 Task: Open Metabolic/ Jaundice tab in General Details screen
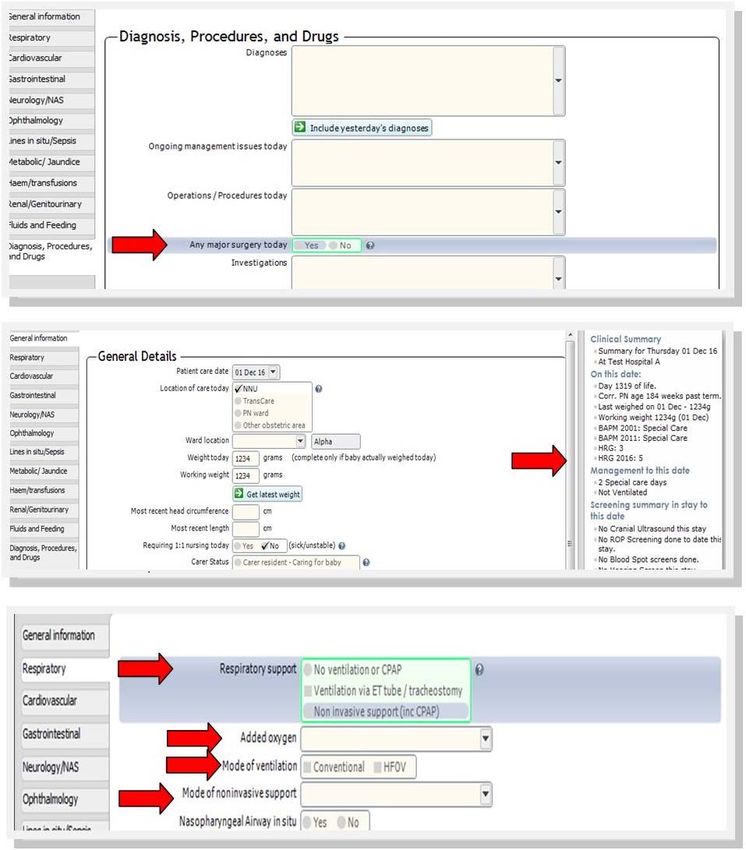[44, 471]
